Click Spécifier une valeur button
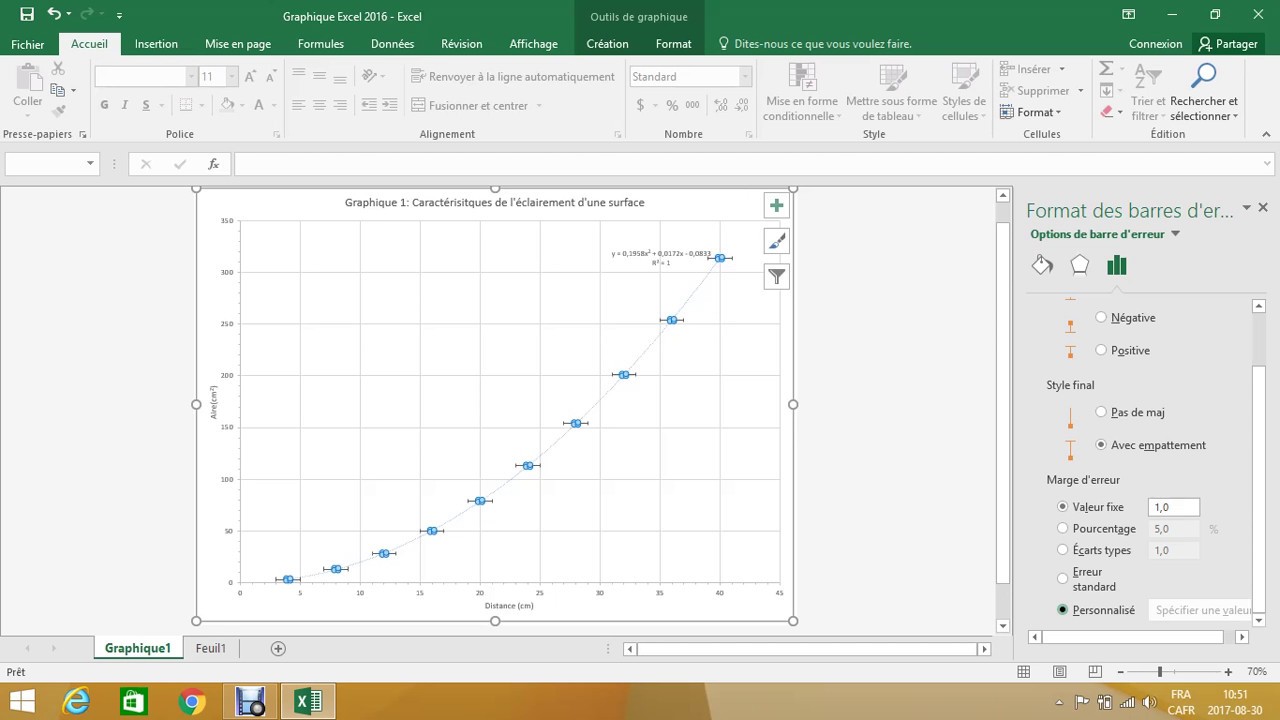This screenshot has width=1280, height=720. pos(1200,610)
